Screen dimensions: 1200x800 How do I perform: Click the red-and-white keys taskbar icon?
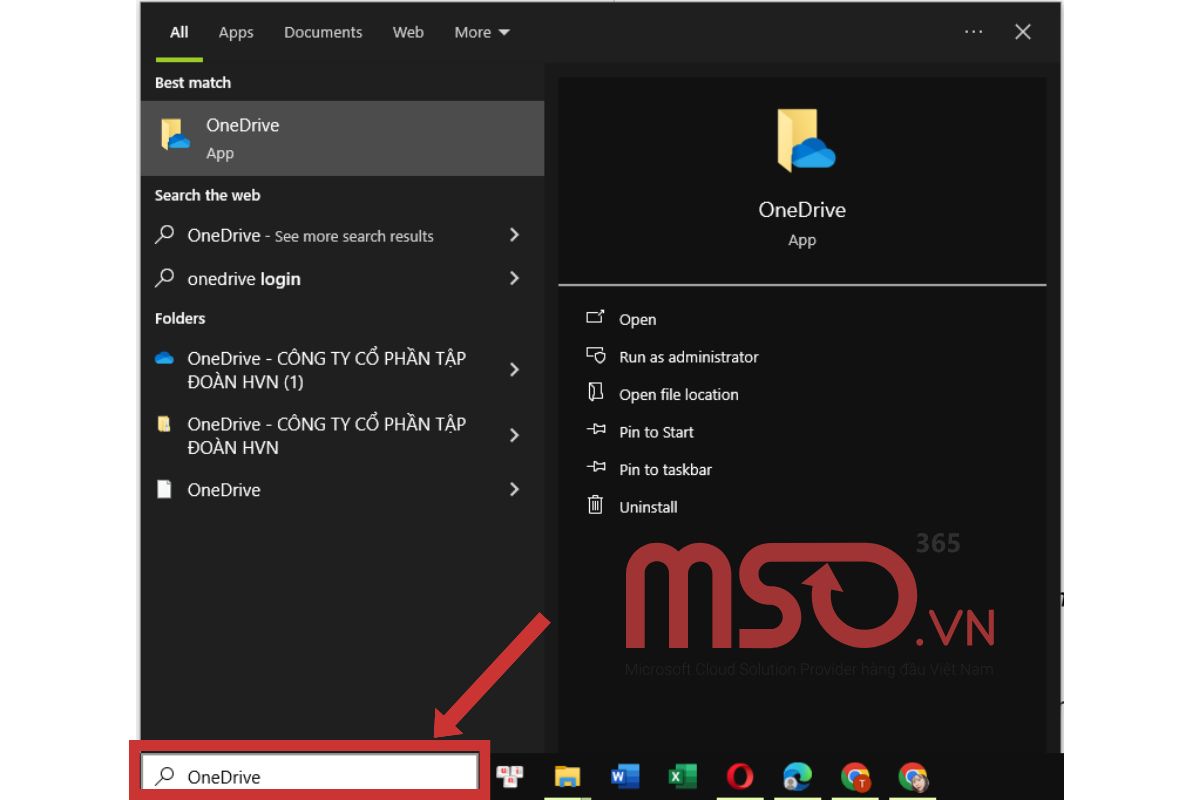pyautogui.click(x=510, y=776)
